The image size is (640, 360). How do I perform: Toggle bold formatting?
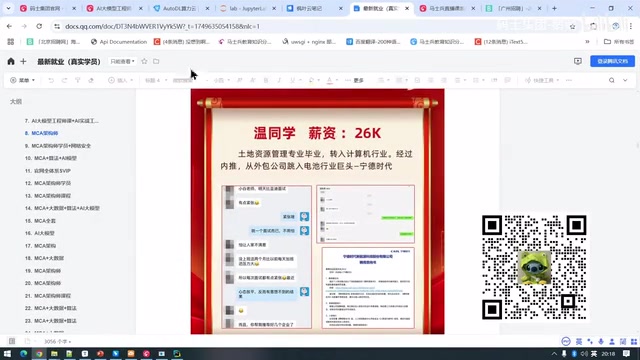[x=266, y=80]
